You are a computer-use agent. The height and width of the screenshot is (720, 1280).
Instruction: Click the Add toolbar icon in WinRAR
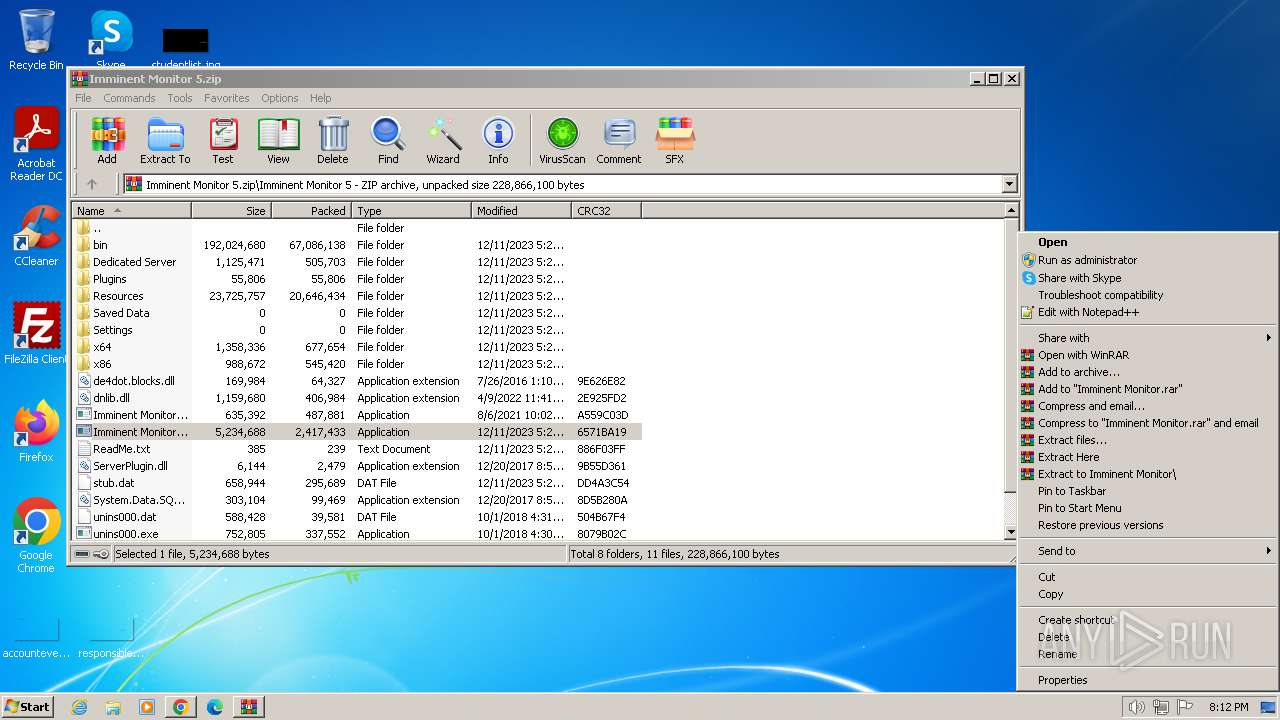(x=107, y=141)
